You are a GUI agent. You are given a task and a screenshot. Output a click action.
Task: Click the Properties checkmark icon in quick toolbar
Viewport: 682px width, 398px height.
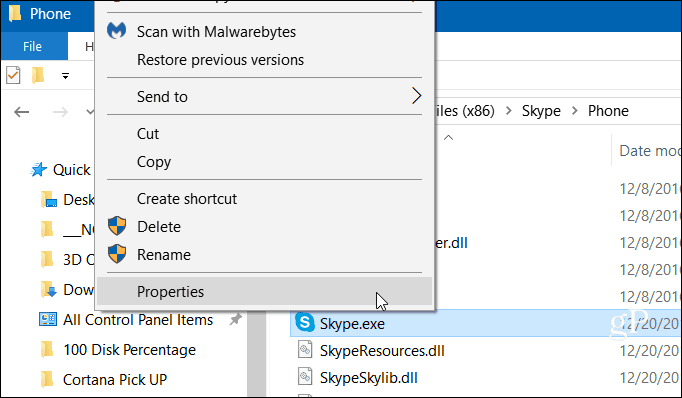[x=13, y=75]
